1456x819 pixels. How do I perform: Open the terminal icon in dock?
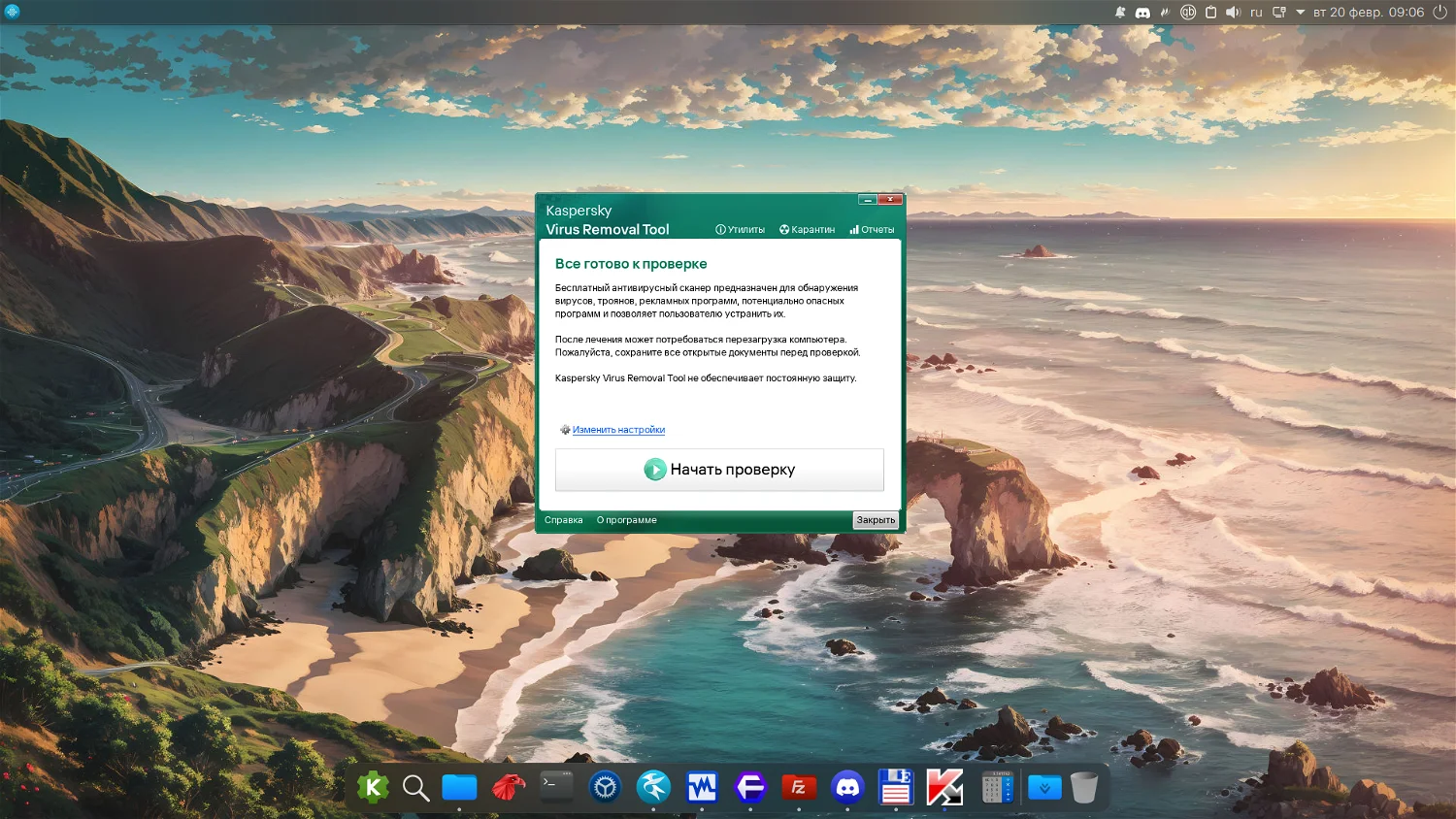coord(557,786)
